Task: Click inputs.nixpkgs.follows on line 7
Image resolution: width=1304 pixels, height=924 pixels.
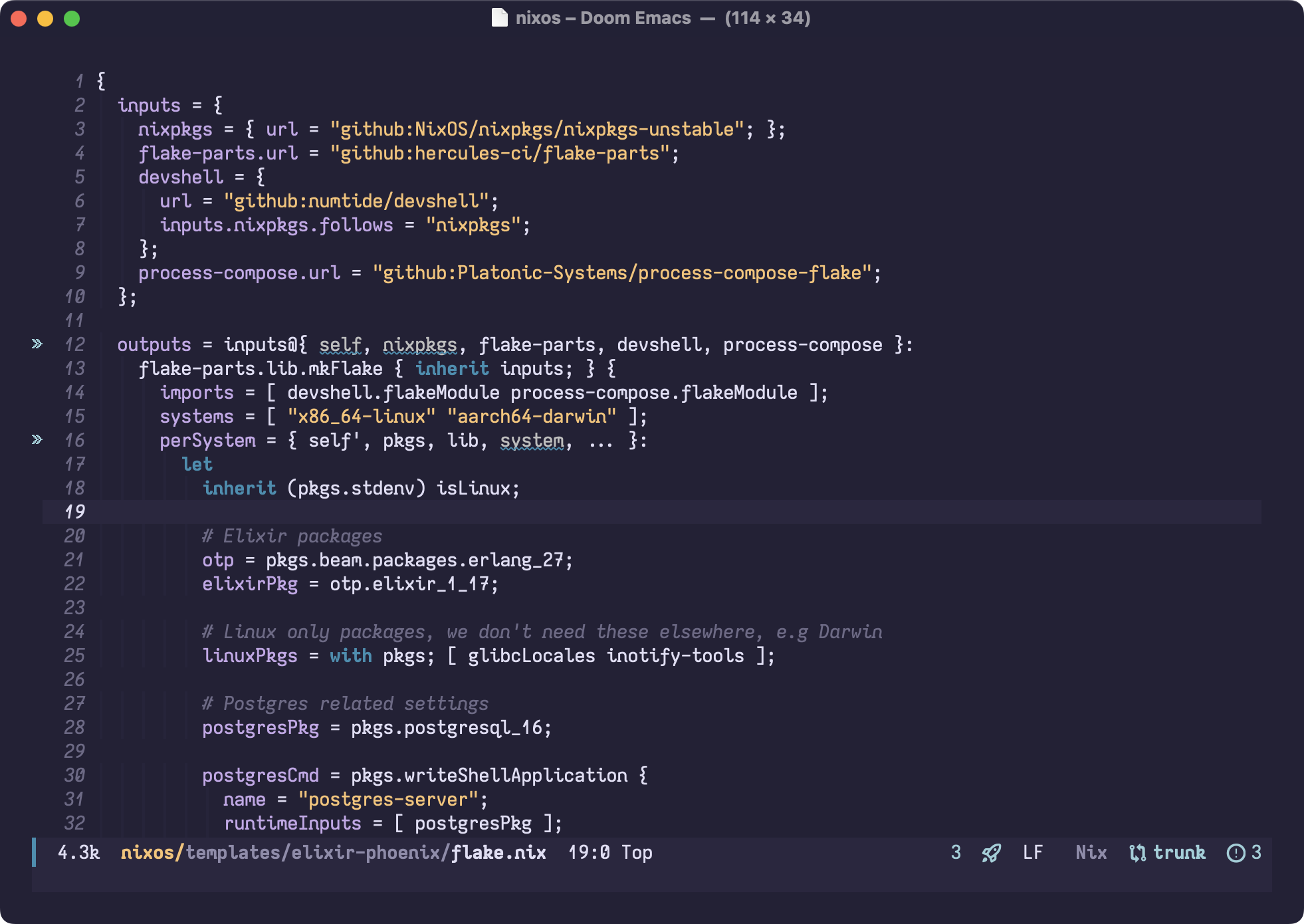Action: pyautogui.click(x=276, y=225)
